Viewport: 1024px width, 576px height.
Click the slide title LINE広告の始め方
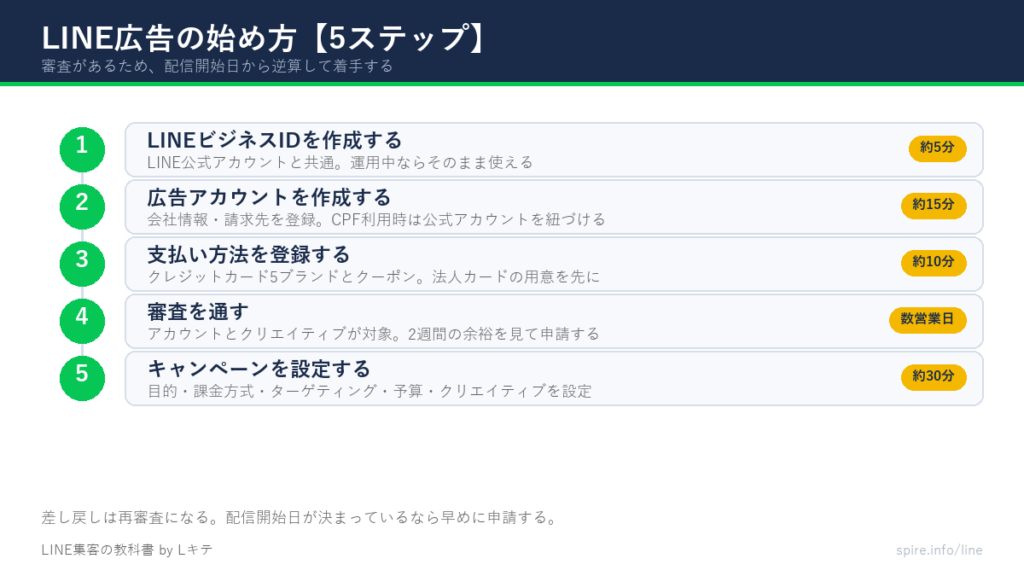169,38
